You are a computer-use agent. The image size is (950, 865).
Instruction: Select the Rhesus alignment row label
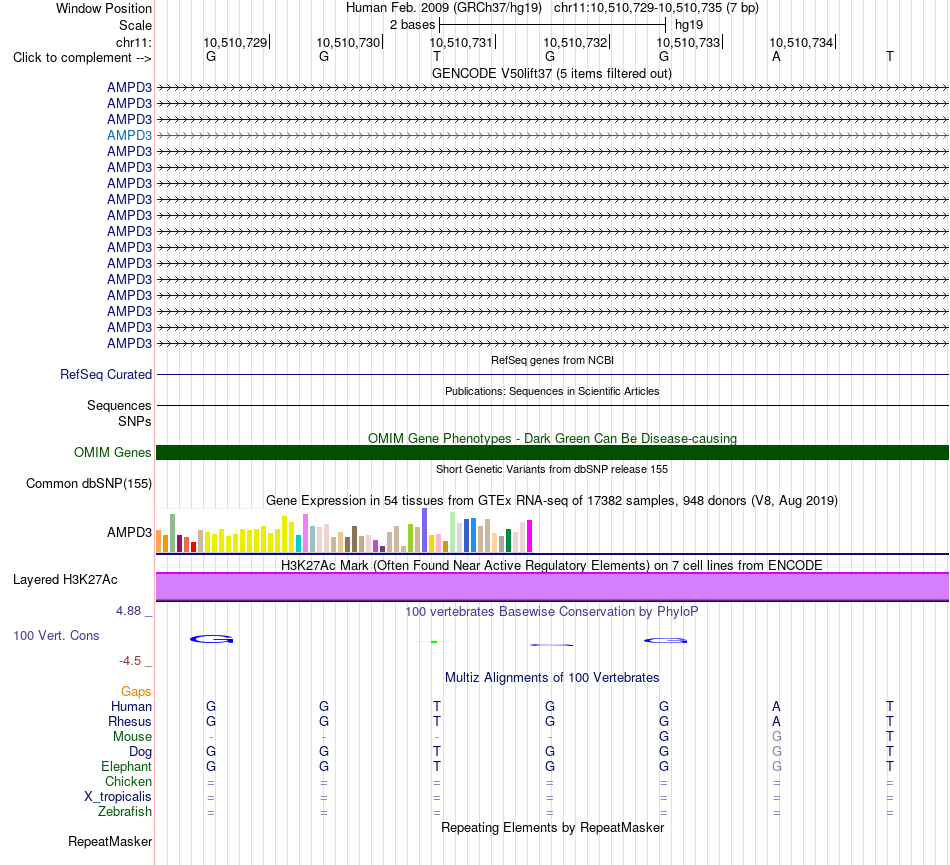coord(130,721)
